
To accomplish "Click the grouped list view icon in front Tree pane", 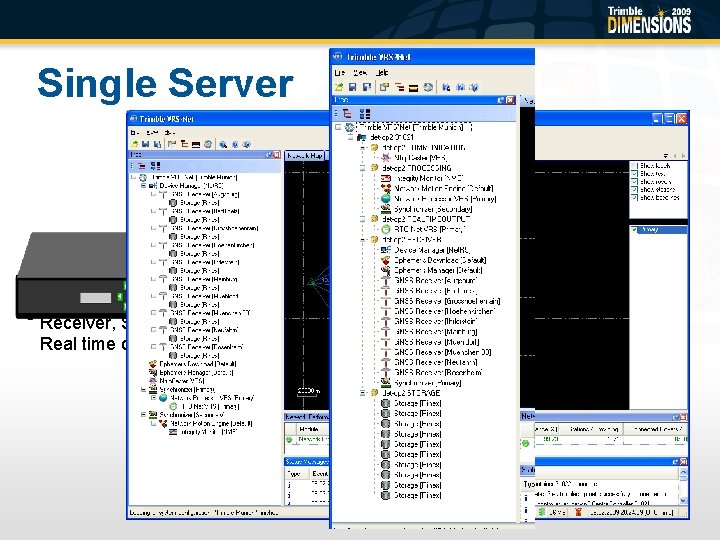I will pos(365,113).
